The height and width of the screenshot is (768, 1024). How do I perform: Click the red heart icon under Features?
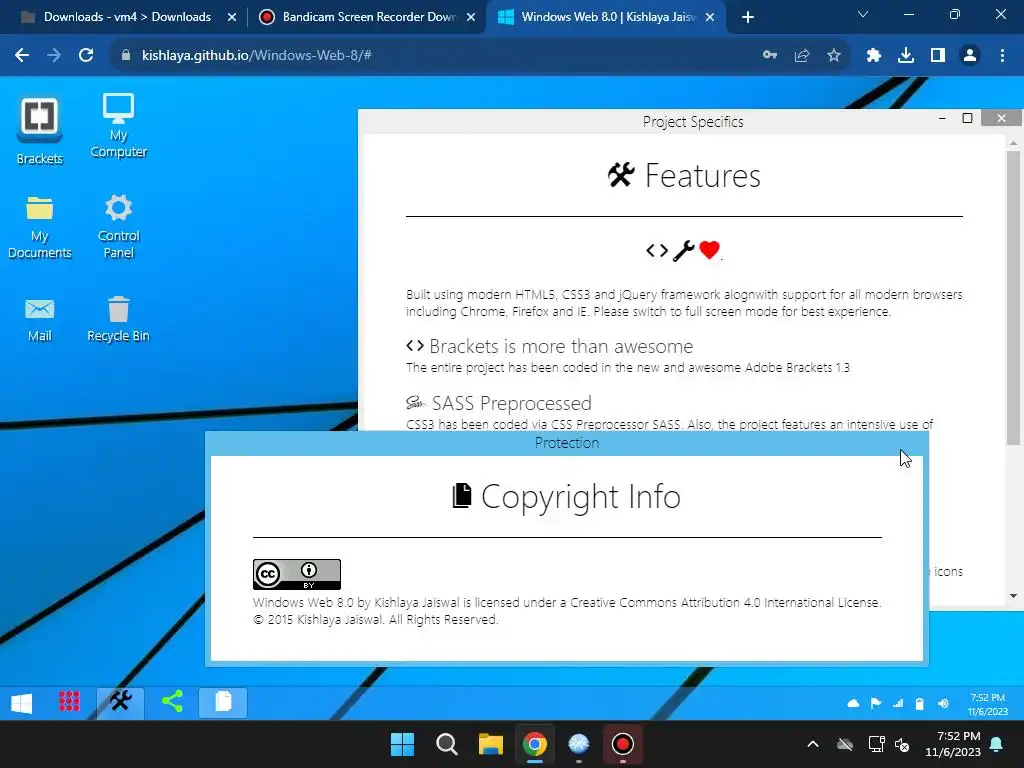coord(709,249)
